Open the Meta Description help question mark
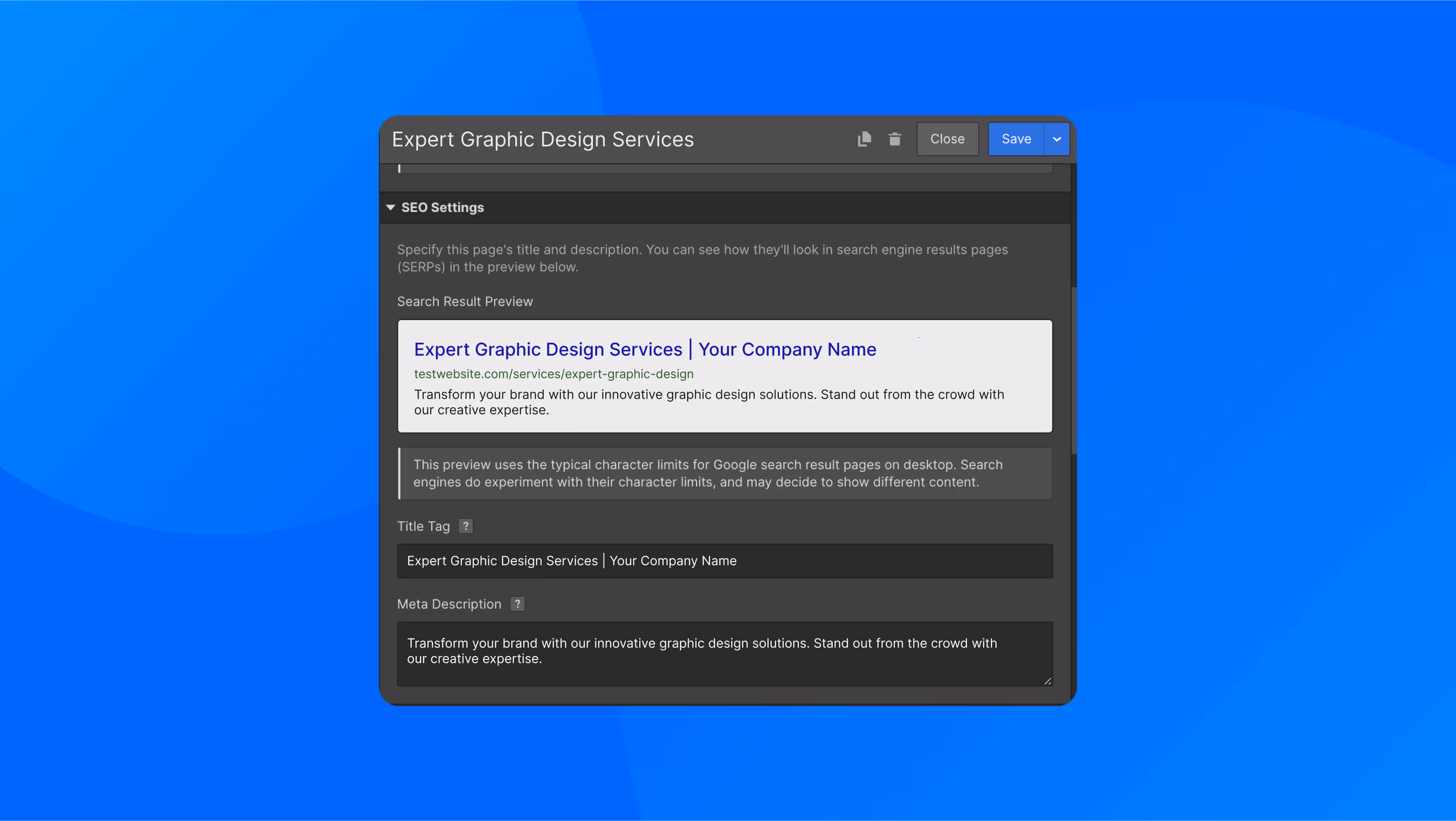The image size is (1456, 821). tap(517, 604)
